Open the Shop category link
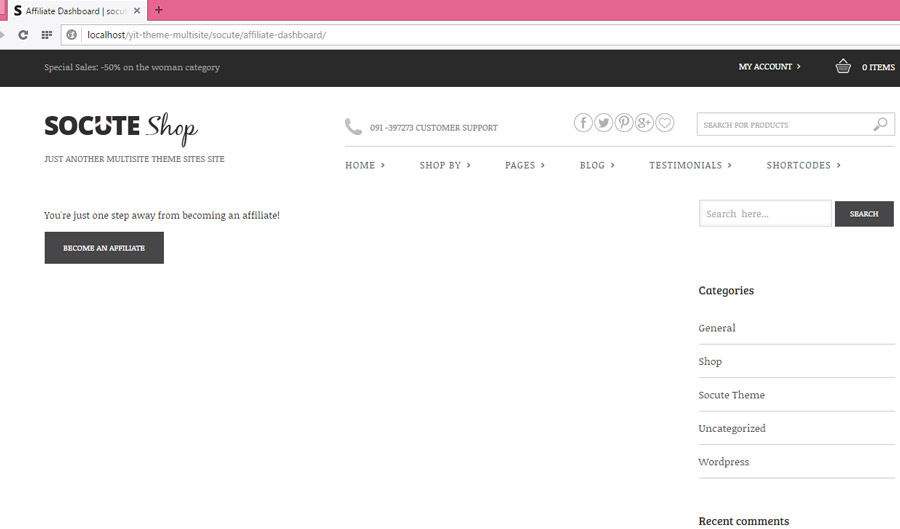Viewport: 900px width, 529px height. click(710, 361)
